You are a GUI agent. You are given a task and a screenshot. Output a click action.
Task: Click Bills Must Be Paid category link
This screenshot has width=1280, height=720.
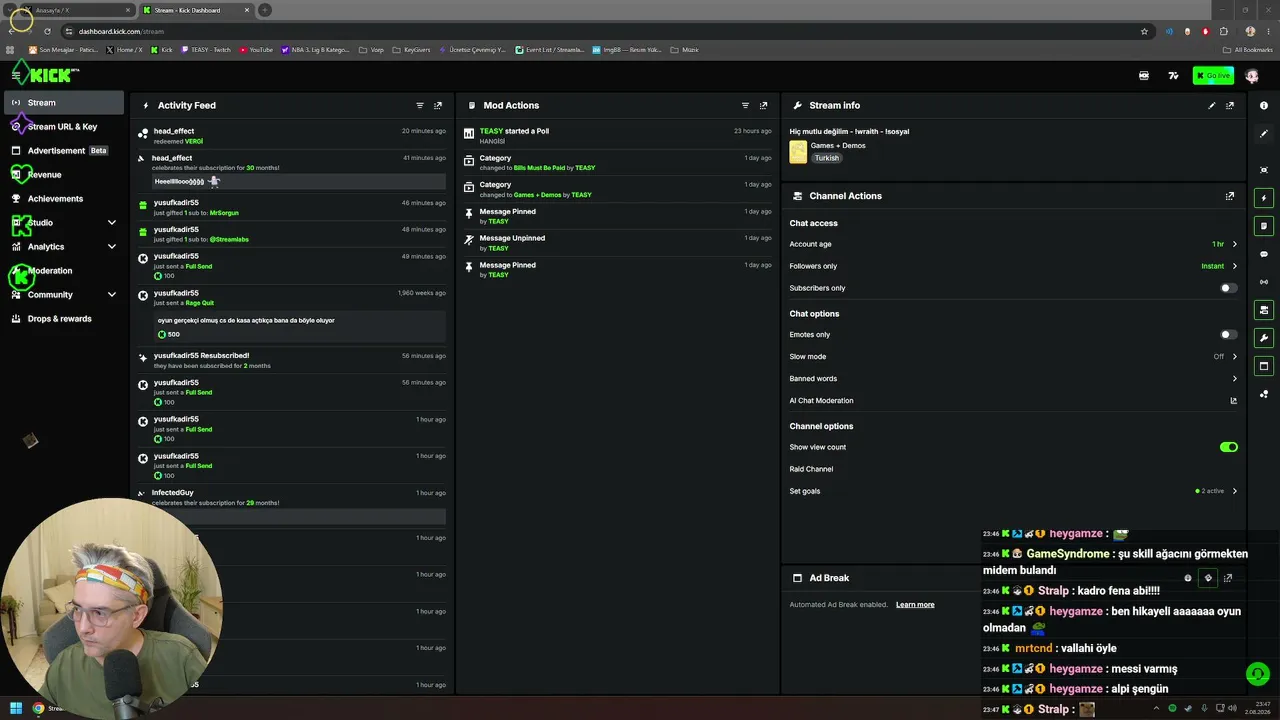pos(539,168)
